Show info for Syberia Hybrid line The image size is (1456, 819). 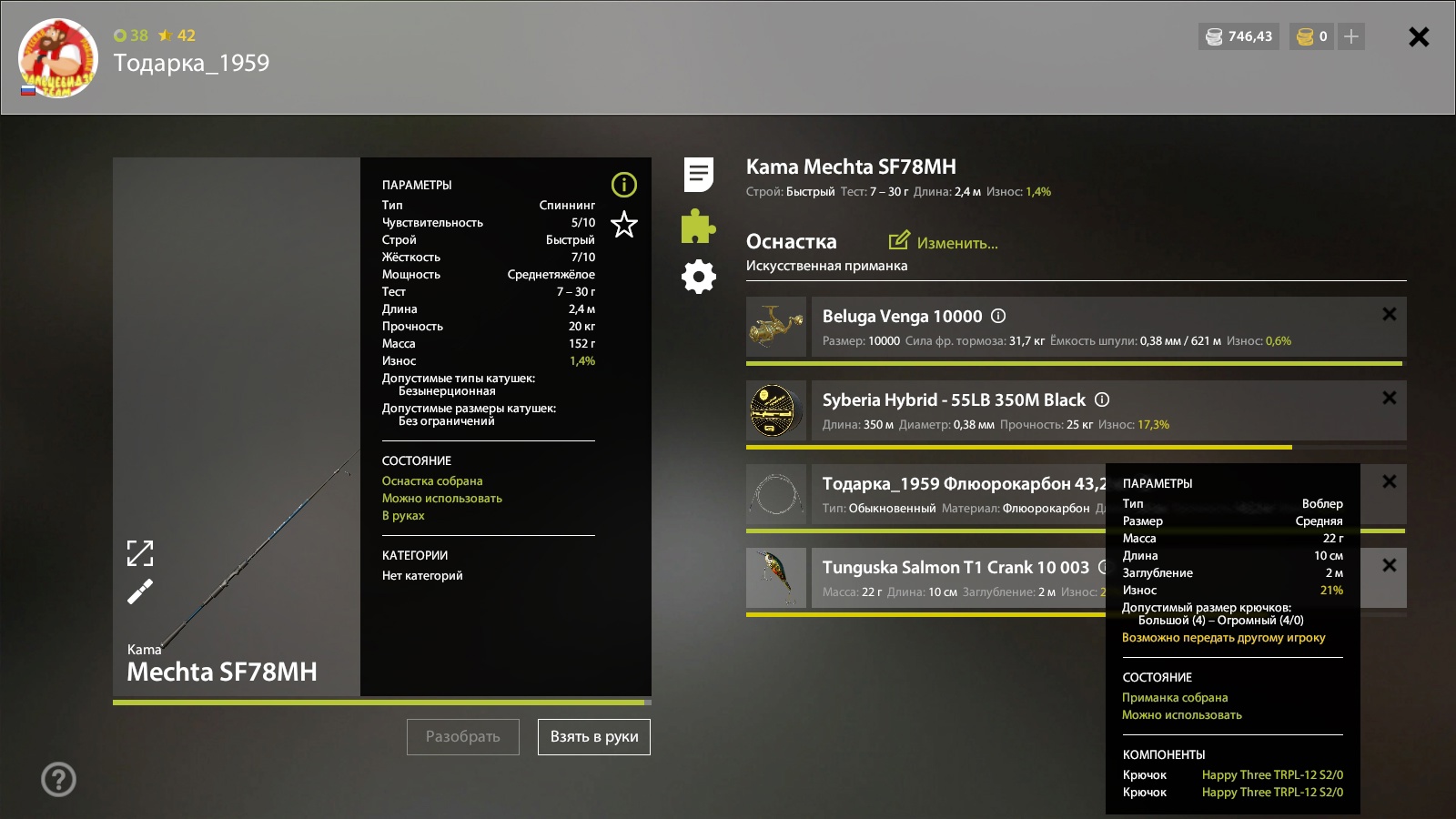click(1102, 399)
